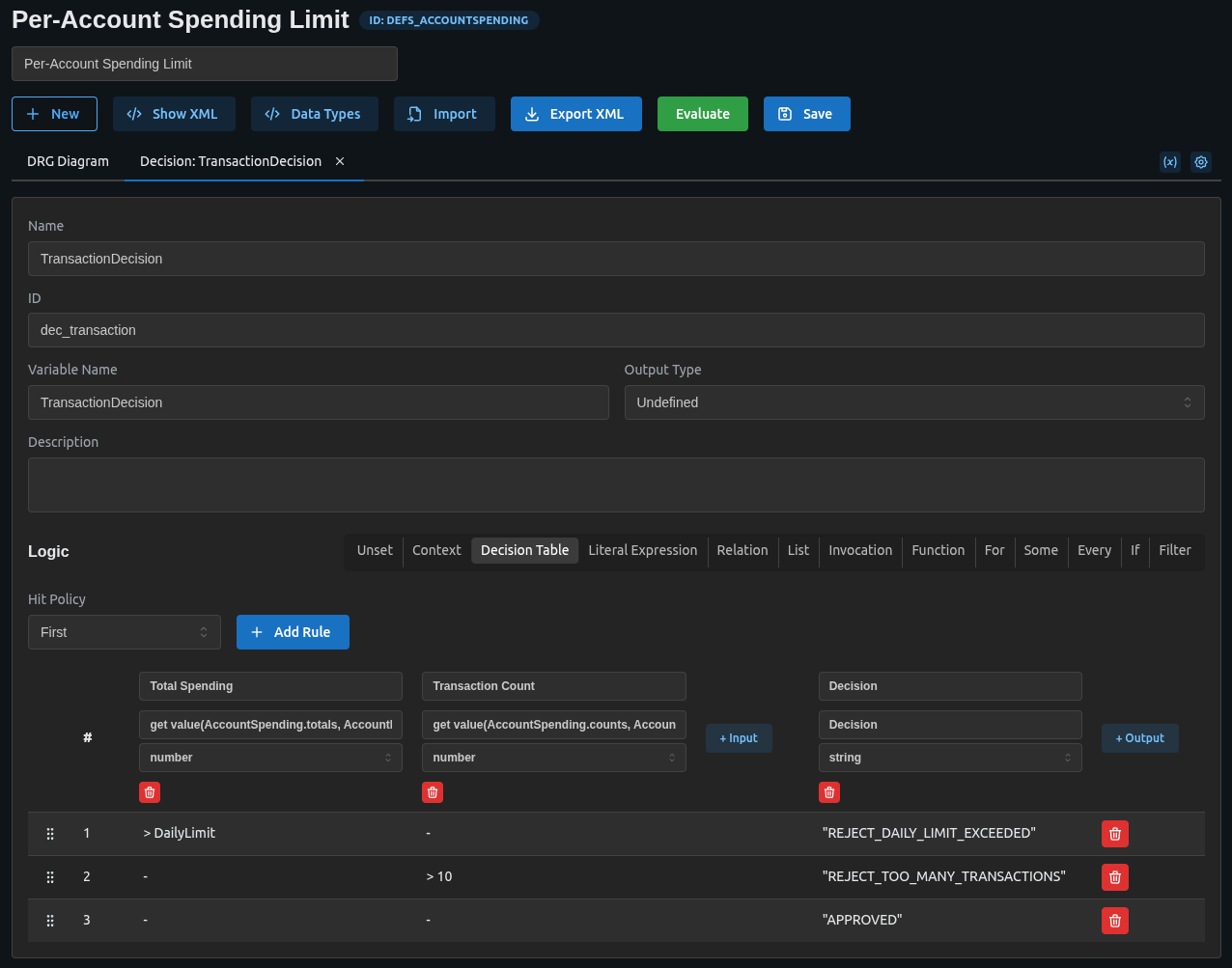Image resolution: width=1232 pixels, height=968 pixels.
Task: Click the variables (x) icon
Action: pos(1169,162)
